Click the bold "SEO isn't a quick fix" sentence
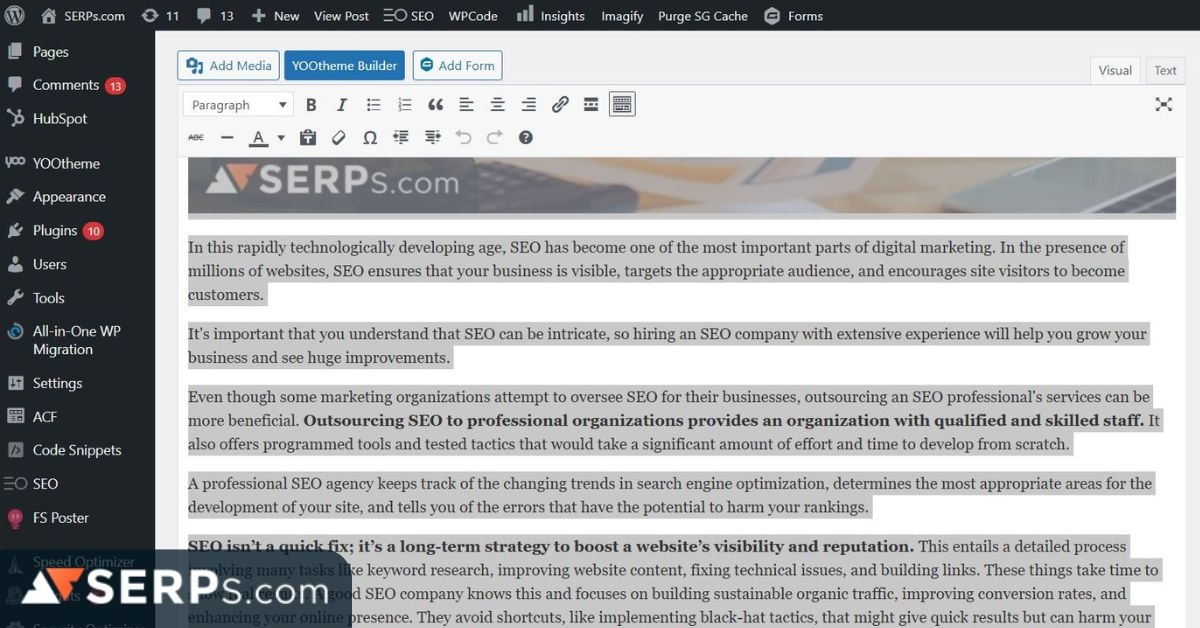 point(551,547)
